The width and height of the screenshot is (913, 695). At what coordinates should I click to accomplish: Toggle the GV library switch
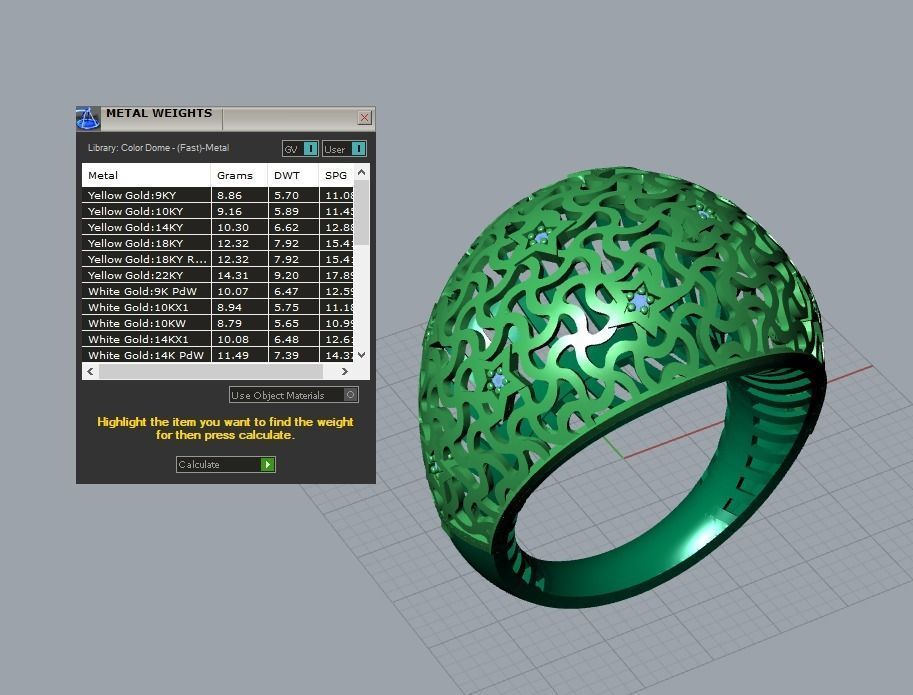pyautogui.click(x=300, y=149)
